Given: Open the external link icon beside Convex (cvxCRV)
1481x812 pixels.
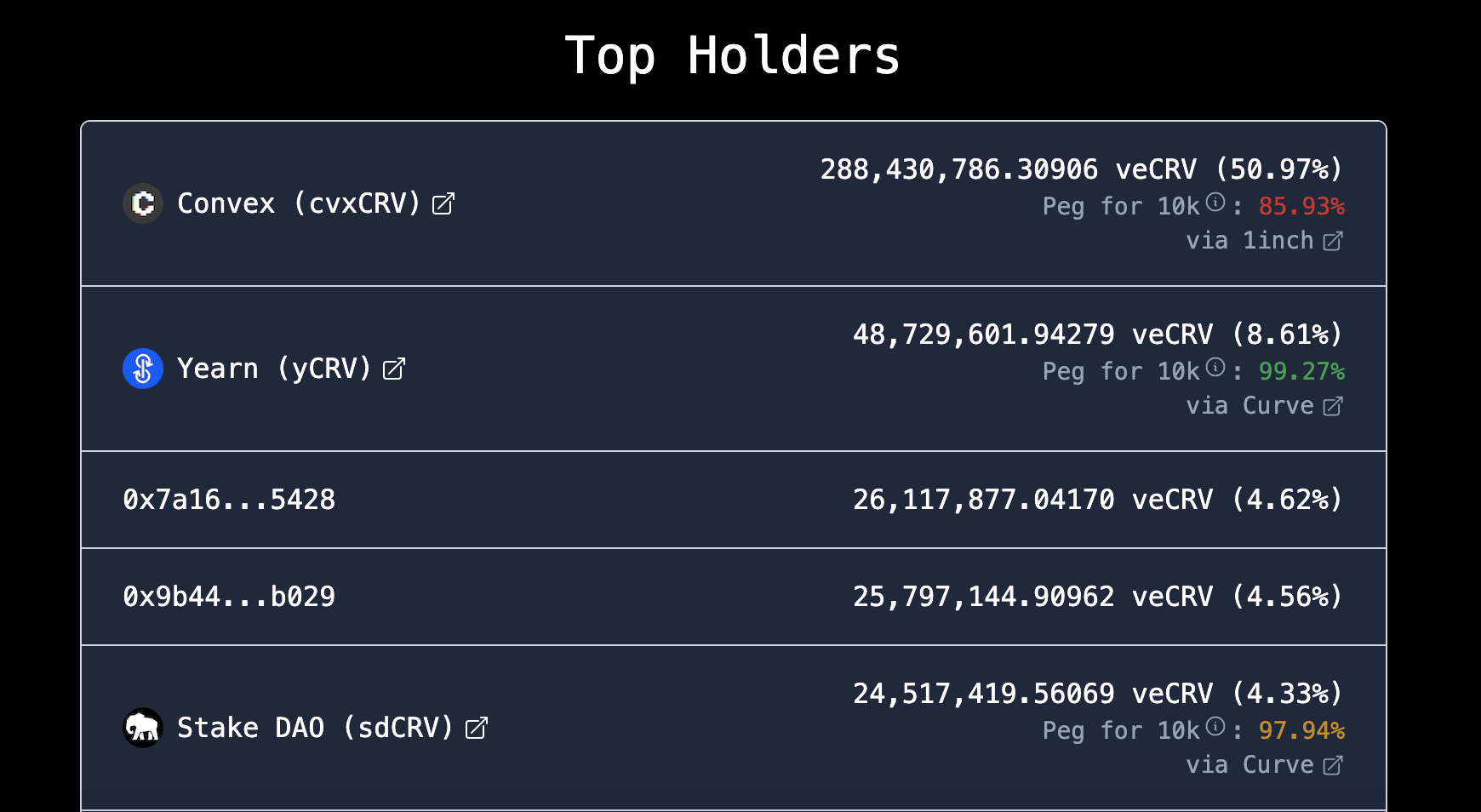Looking at the screenshot, I should pyautogui.click(x=443, y=204).
